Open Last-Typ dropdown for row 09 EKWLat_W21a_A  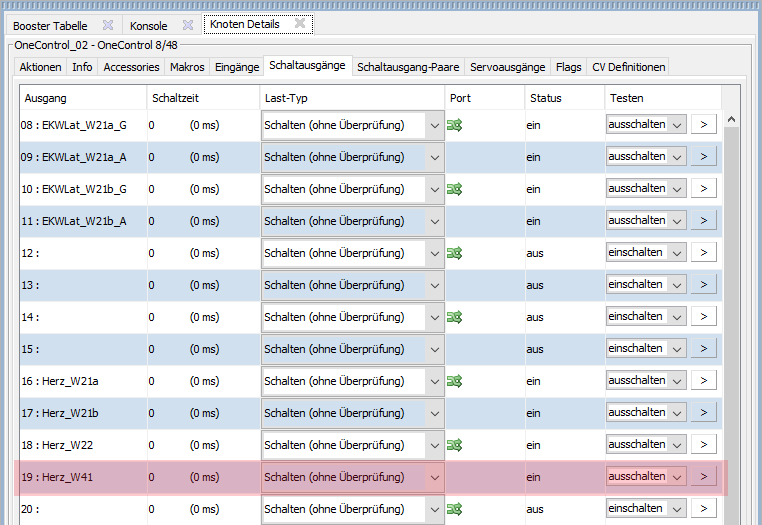tap(434, 158)
